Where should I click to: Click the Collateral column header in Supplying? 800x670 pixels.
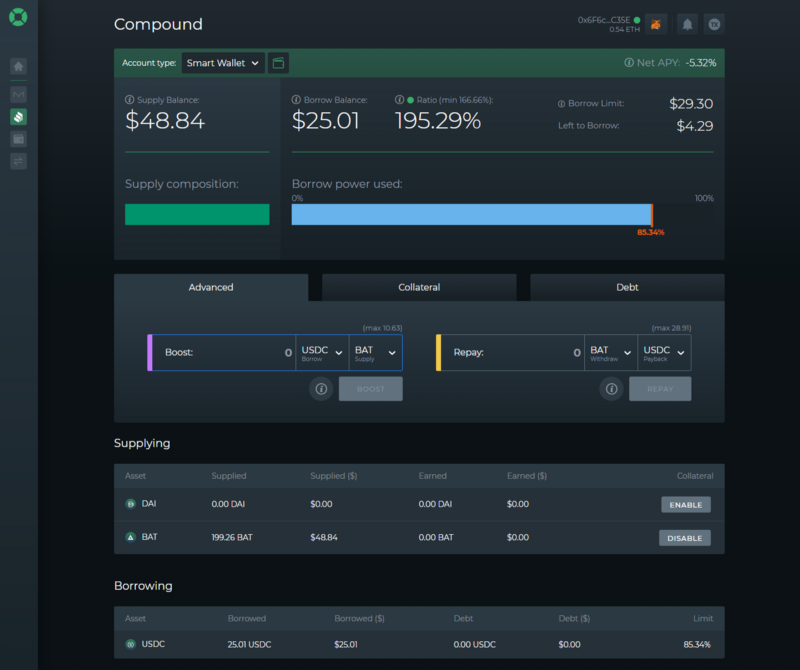[695, 476]
